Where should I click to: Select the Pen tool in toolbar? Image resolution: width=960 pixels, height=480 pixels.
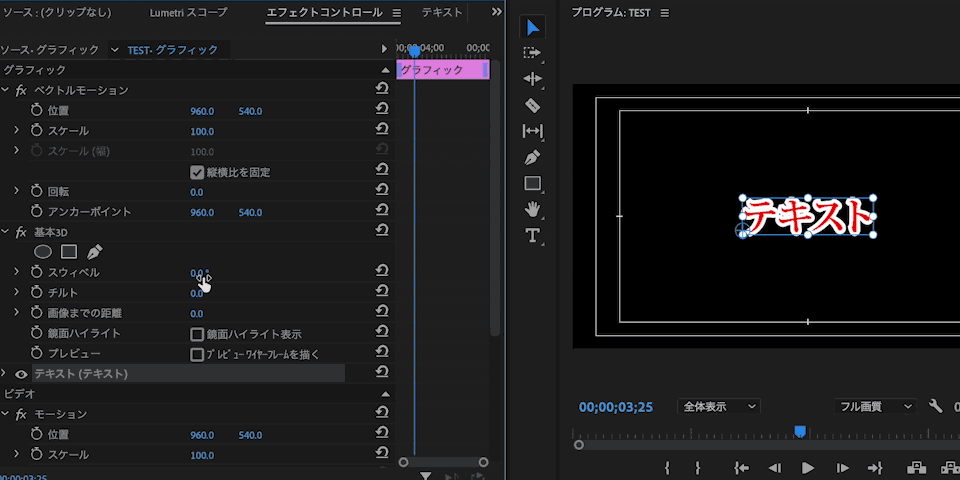coord(532,157)
